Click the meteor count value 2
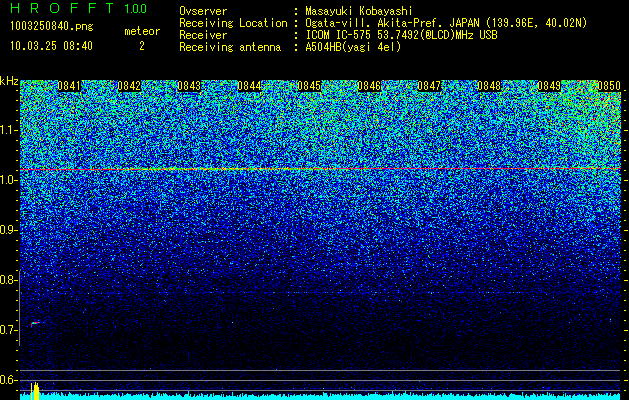Screen dimensions: 629x400 tap(142, 46)
